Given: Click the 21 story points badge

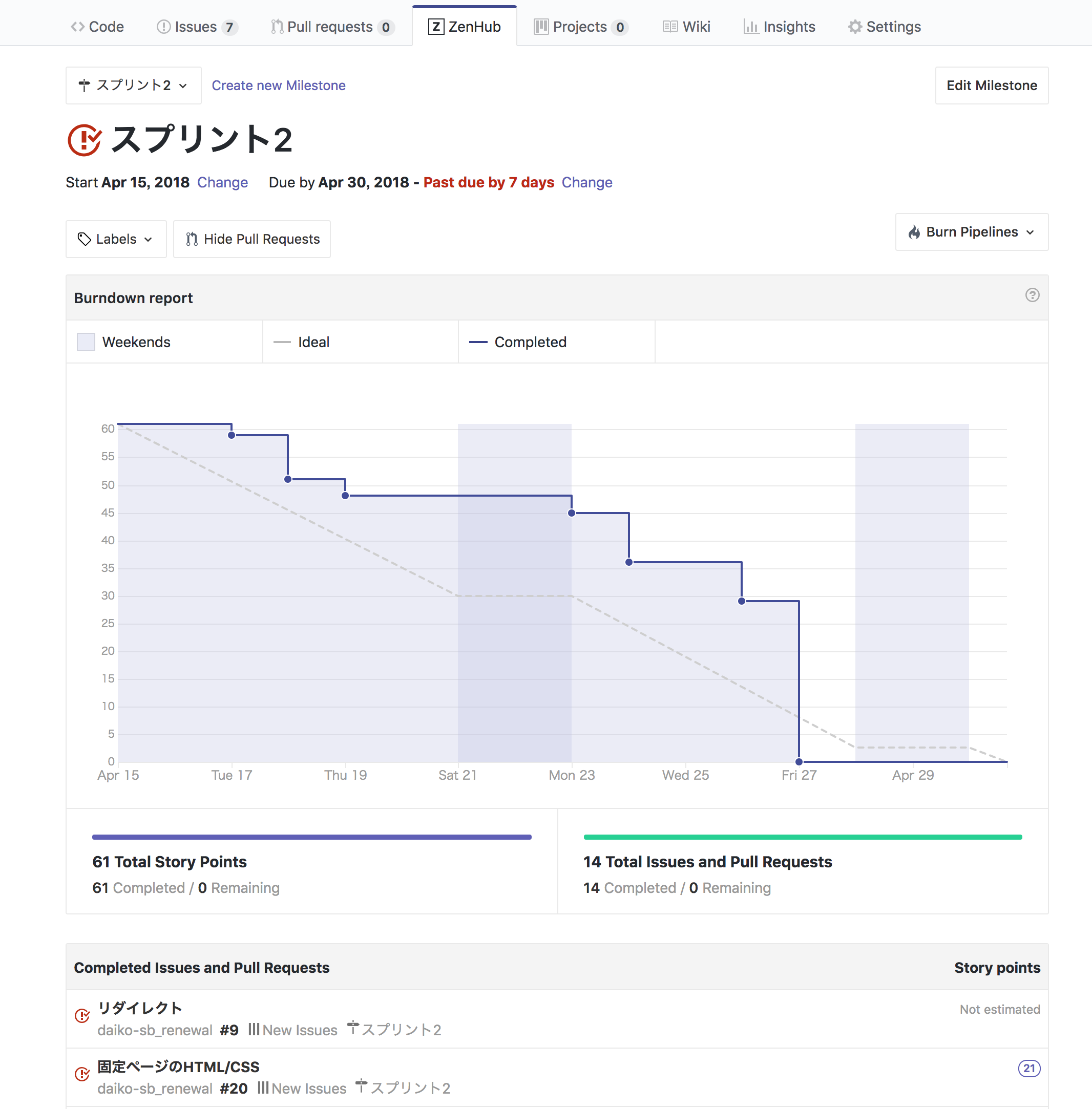Looking at the screenshot, I should click(1029, 1068).
